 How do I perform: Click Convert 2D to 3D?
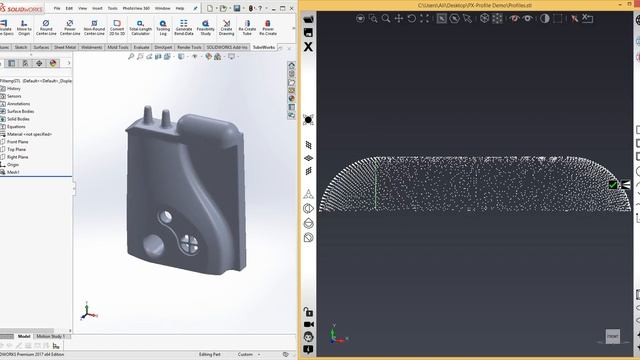tap(117, 27)
